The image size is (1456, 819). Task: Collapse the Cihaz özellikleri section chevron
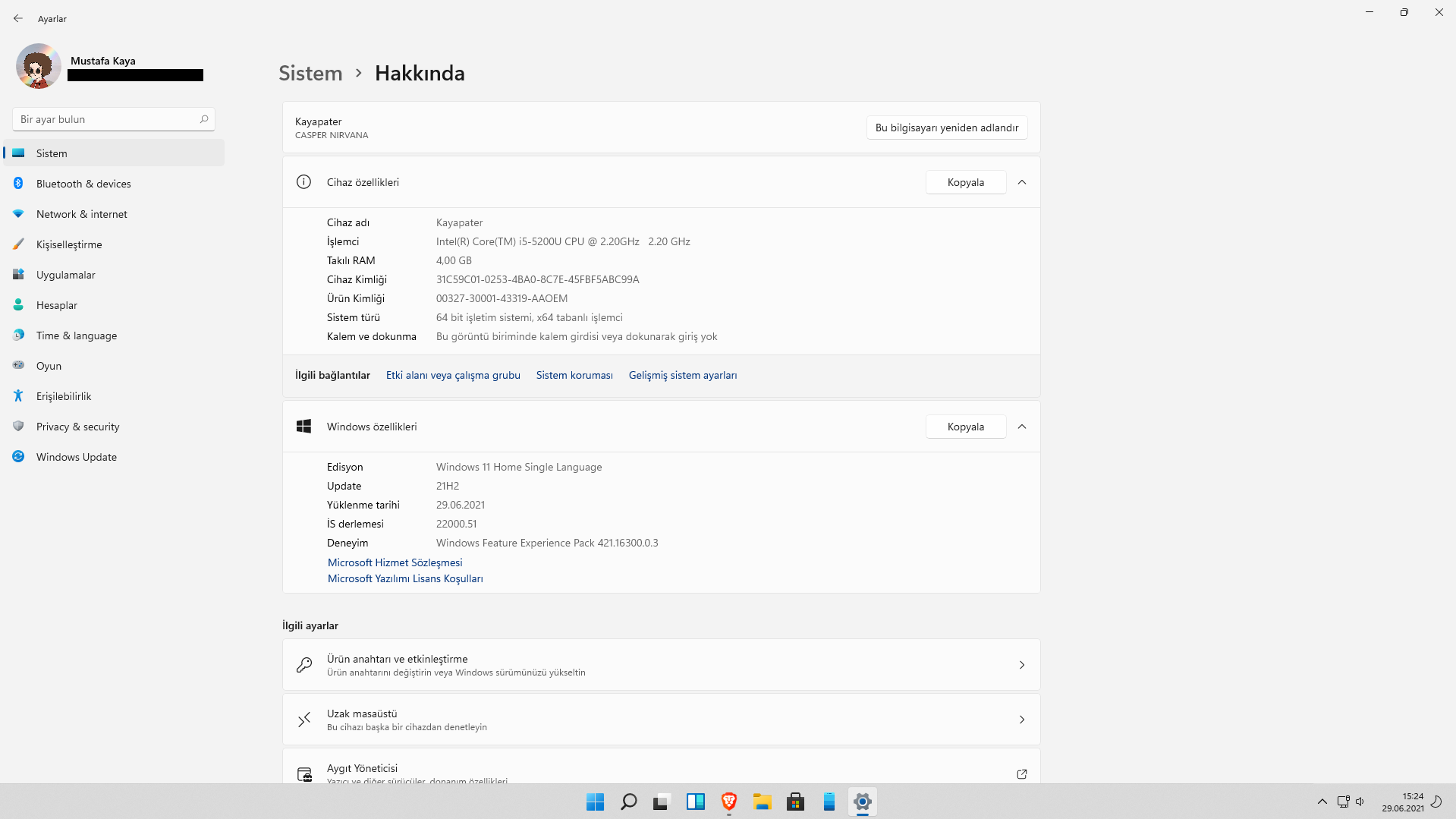pos(1022,182)
